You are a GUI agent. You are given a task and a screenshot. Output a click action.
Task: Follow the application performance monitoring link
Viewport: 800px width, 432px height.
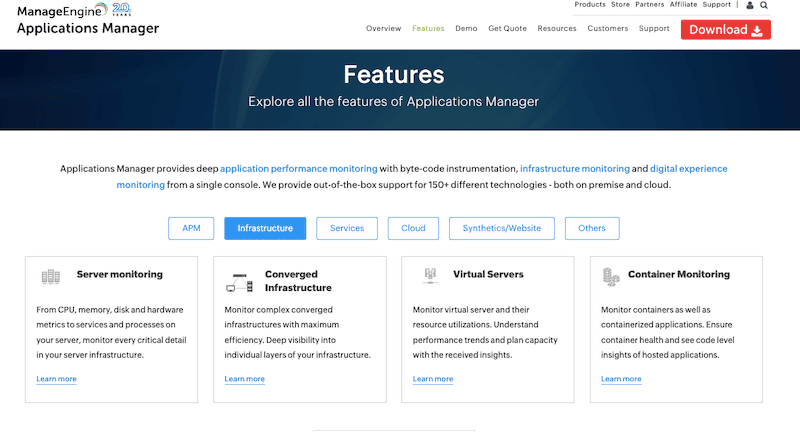click(298, 169)
